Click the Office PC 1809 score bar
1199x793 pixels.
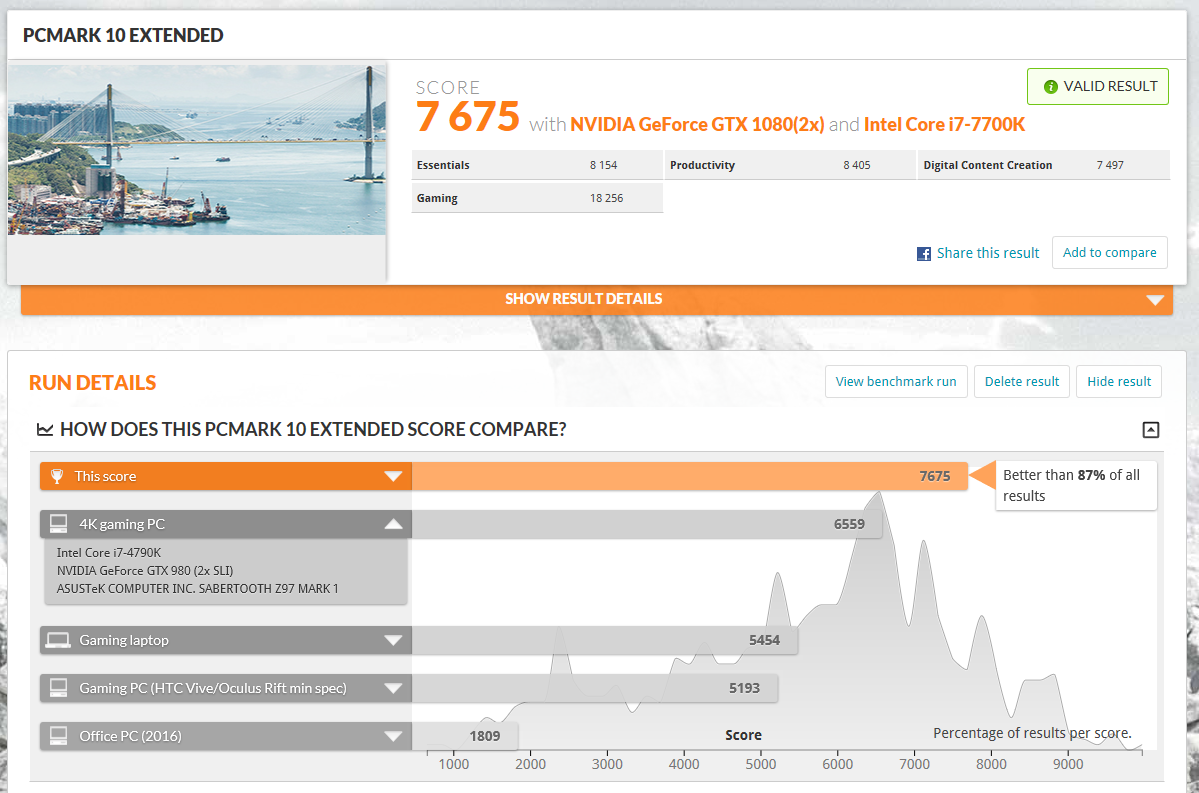pyautogui.click(x=465, y=736)
